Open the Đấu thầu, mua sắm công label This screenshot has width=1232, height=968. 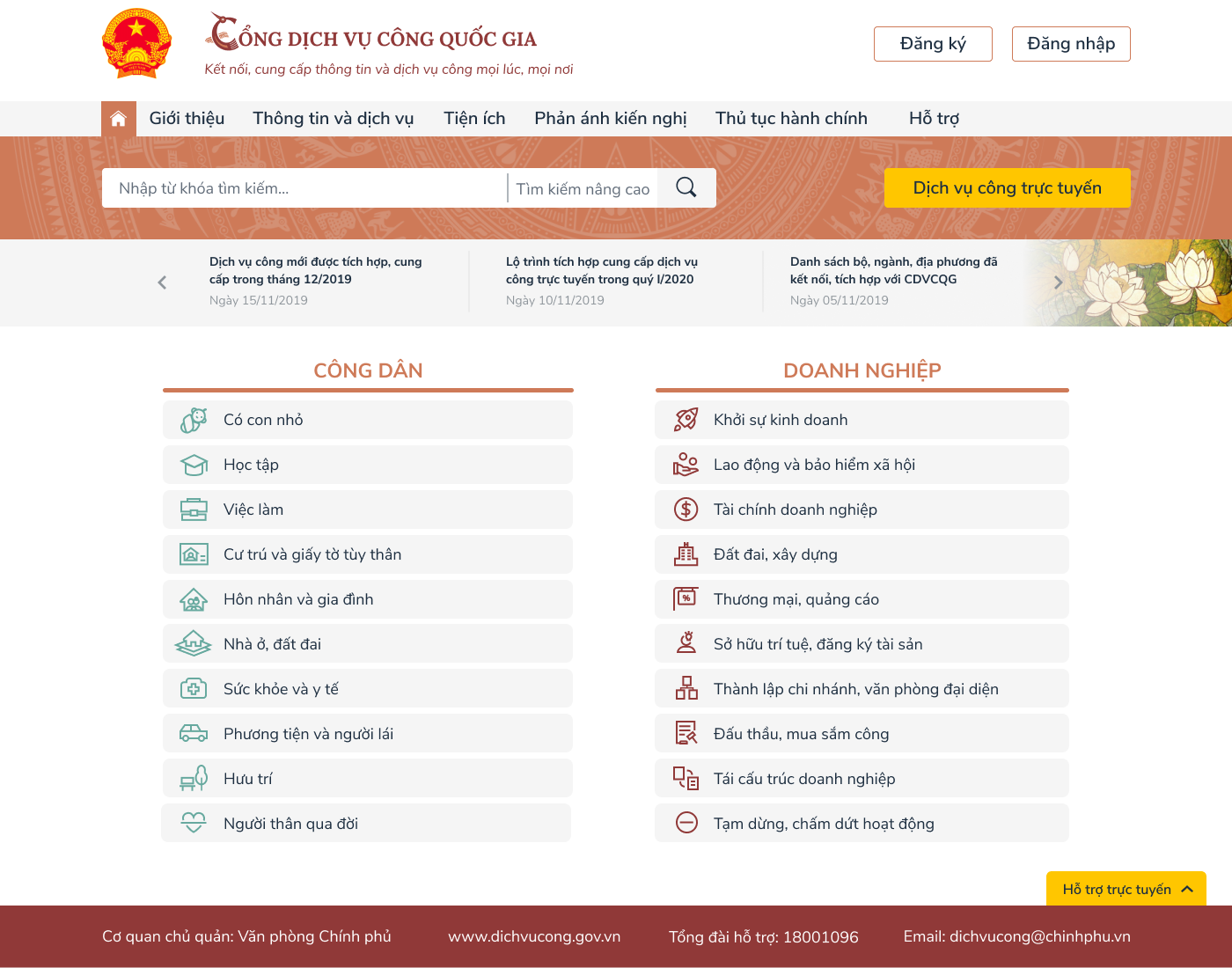801,734
